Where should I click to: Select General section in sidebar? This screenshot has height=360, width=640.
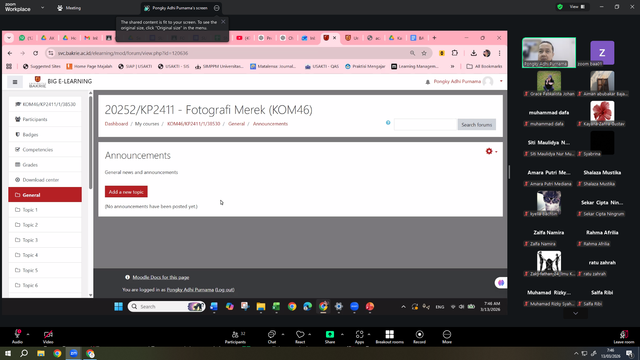45,195
